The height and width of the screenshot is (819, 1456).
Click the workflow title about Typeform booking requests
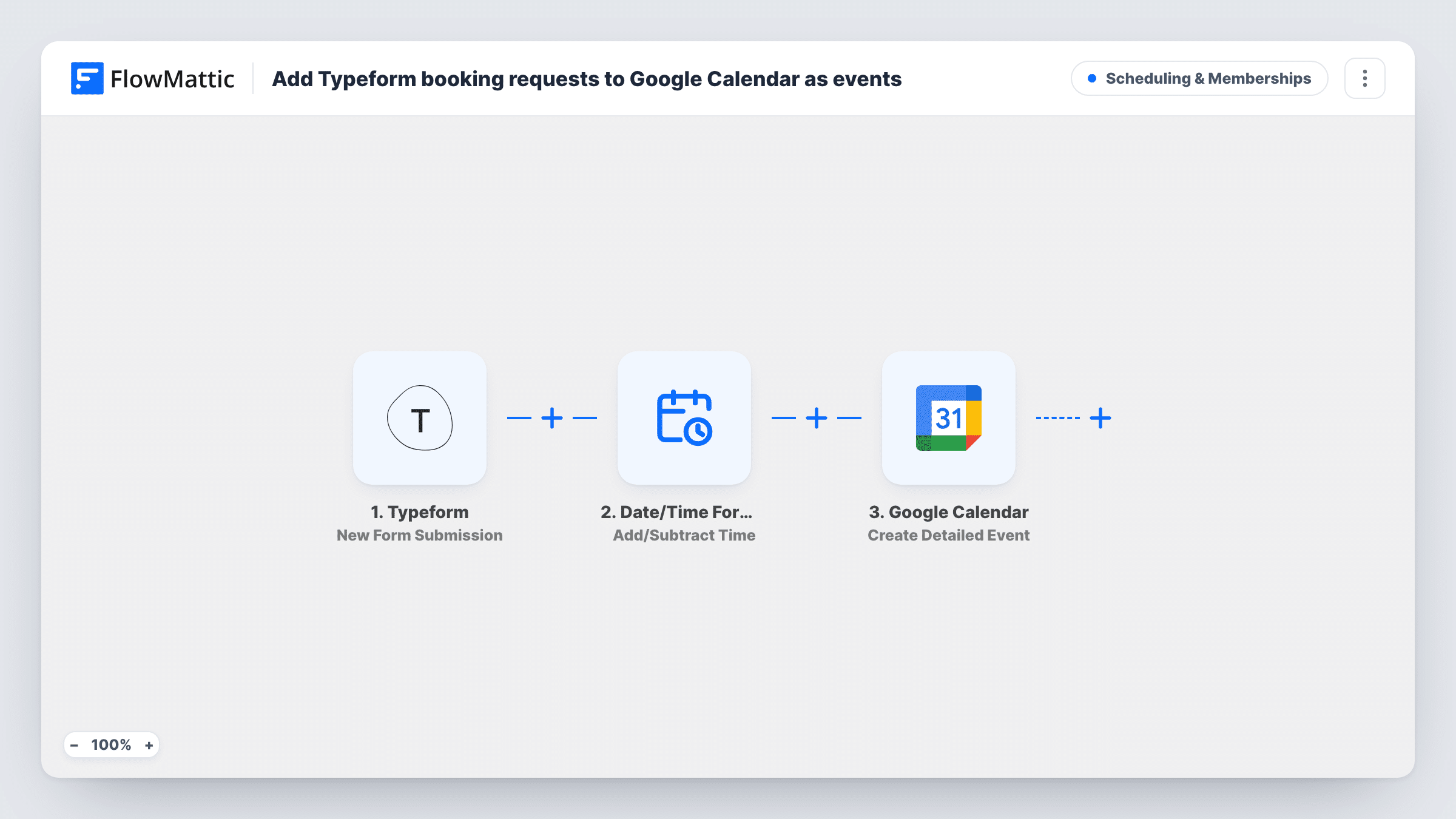click(x=587, y=79)
